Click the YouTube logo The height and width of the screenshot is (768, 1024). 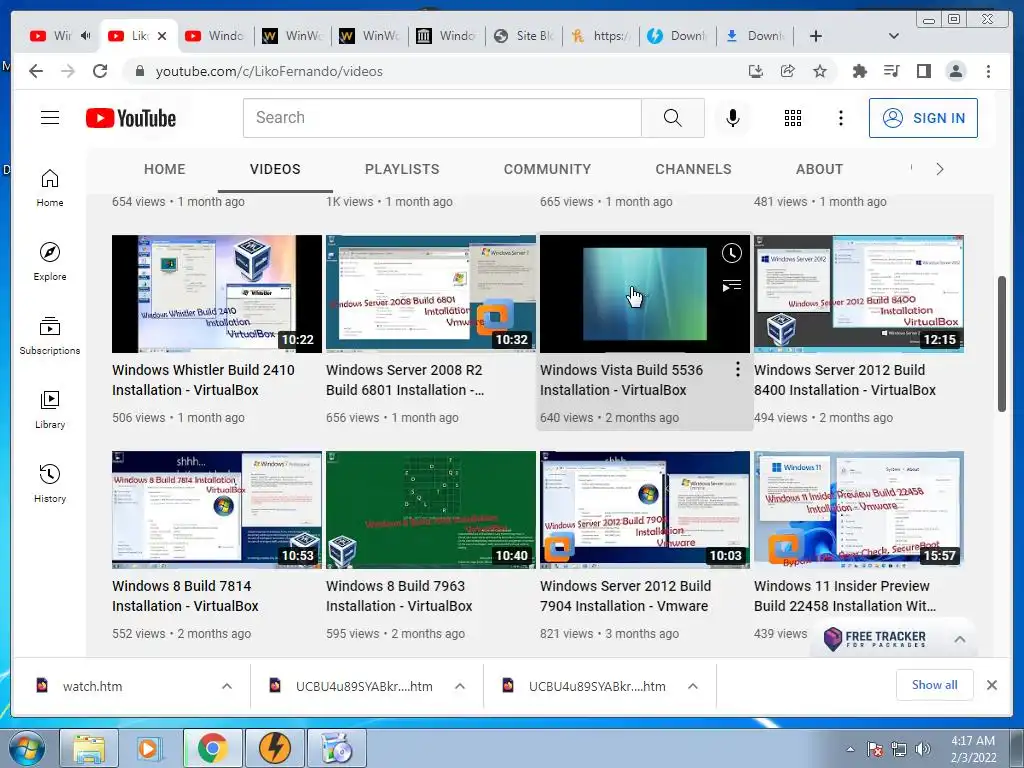pos(131,118)
